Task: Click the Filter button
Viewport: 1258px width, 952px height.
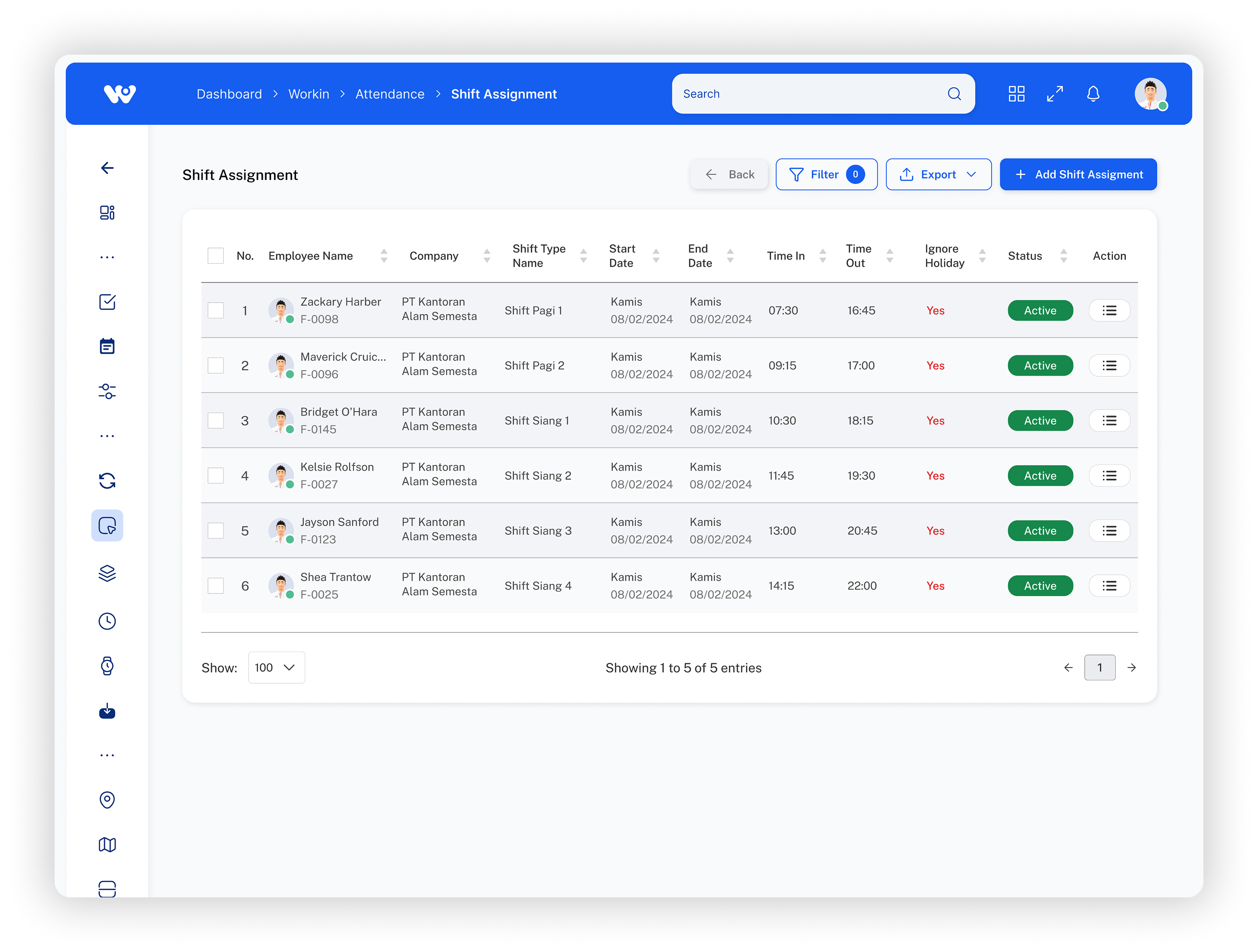Action: tap(826, 175)
